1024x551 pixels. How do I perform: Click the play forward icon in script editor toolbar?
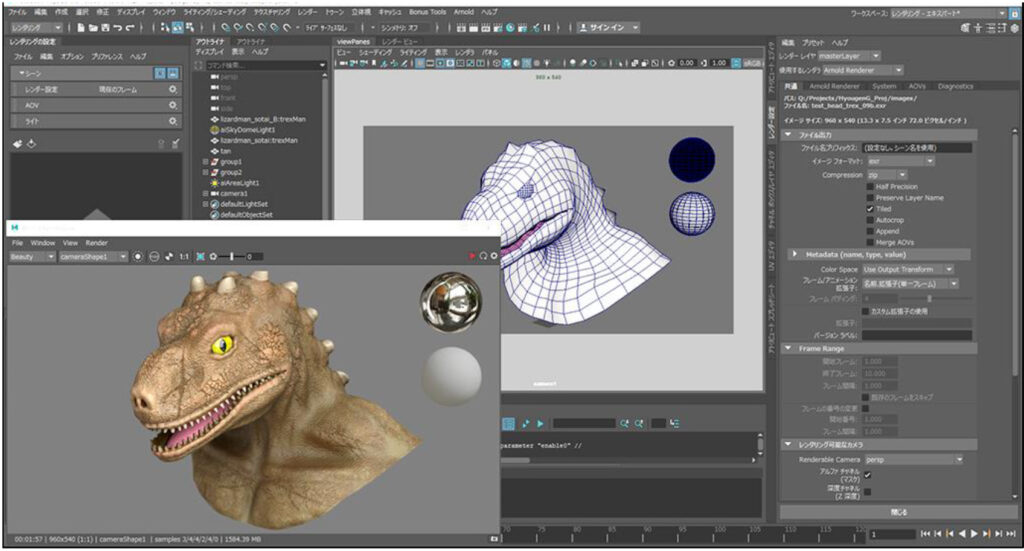click(x=541, y=424)
